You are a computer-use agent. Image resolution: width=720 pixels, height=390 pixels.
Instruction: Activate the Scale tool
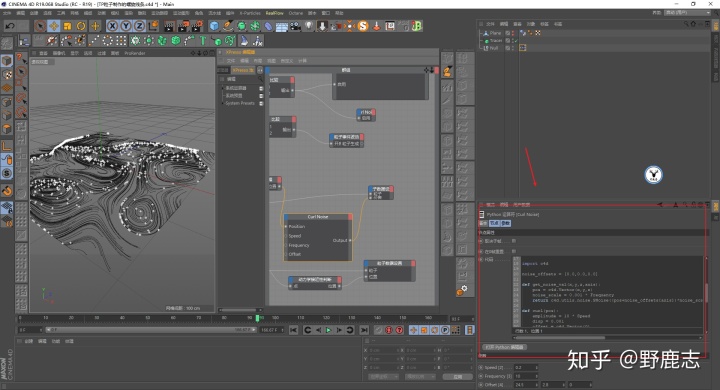point(68,26)
